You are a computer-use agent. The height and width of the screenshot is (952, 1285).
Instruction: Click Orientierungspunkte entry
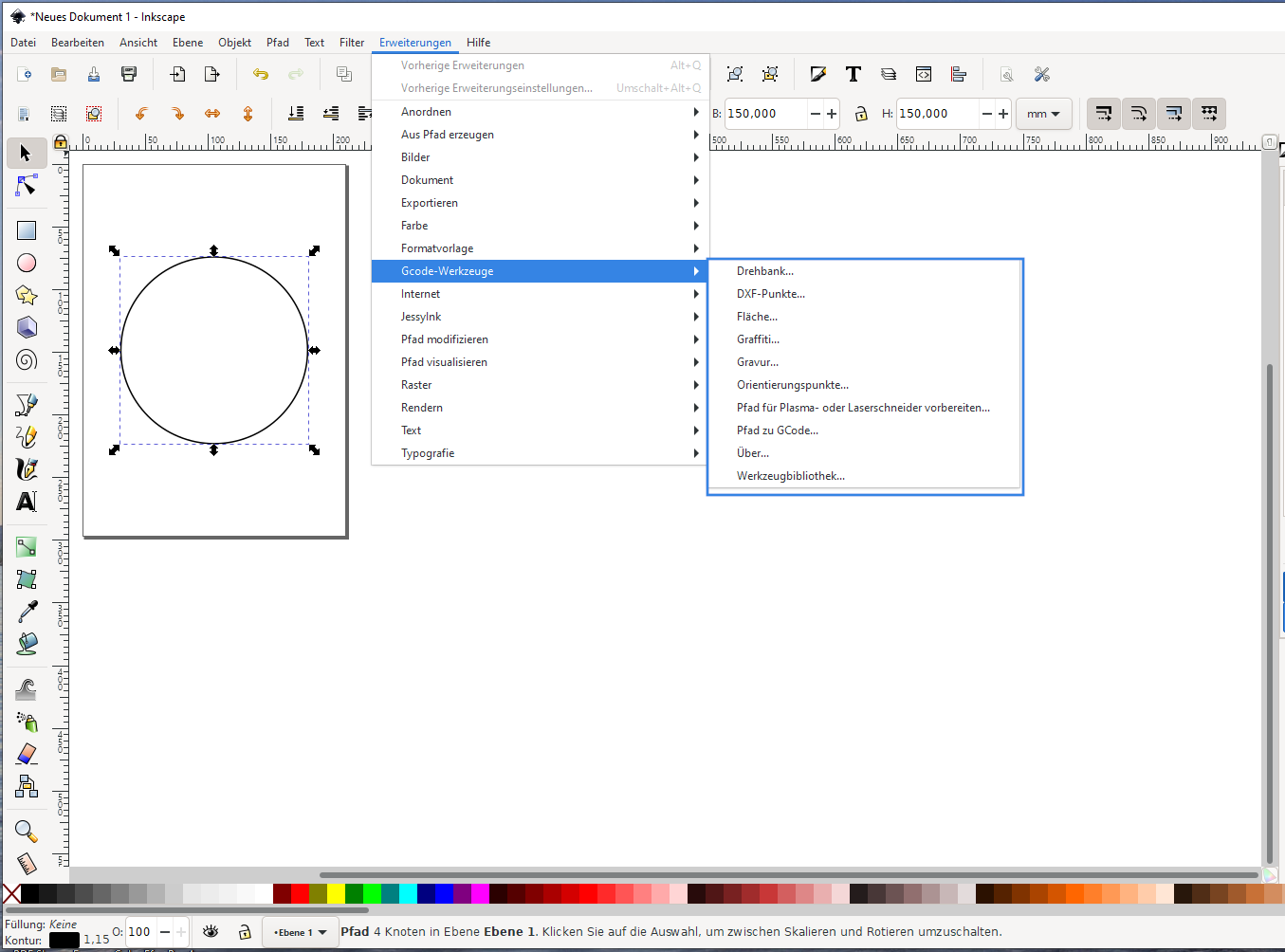click(x=792, y=385)
